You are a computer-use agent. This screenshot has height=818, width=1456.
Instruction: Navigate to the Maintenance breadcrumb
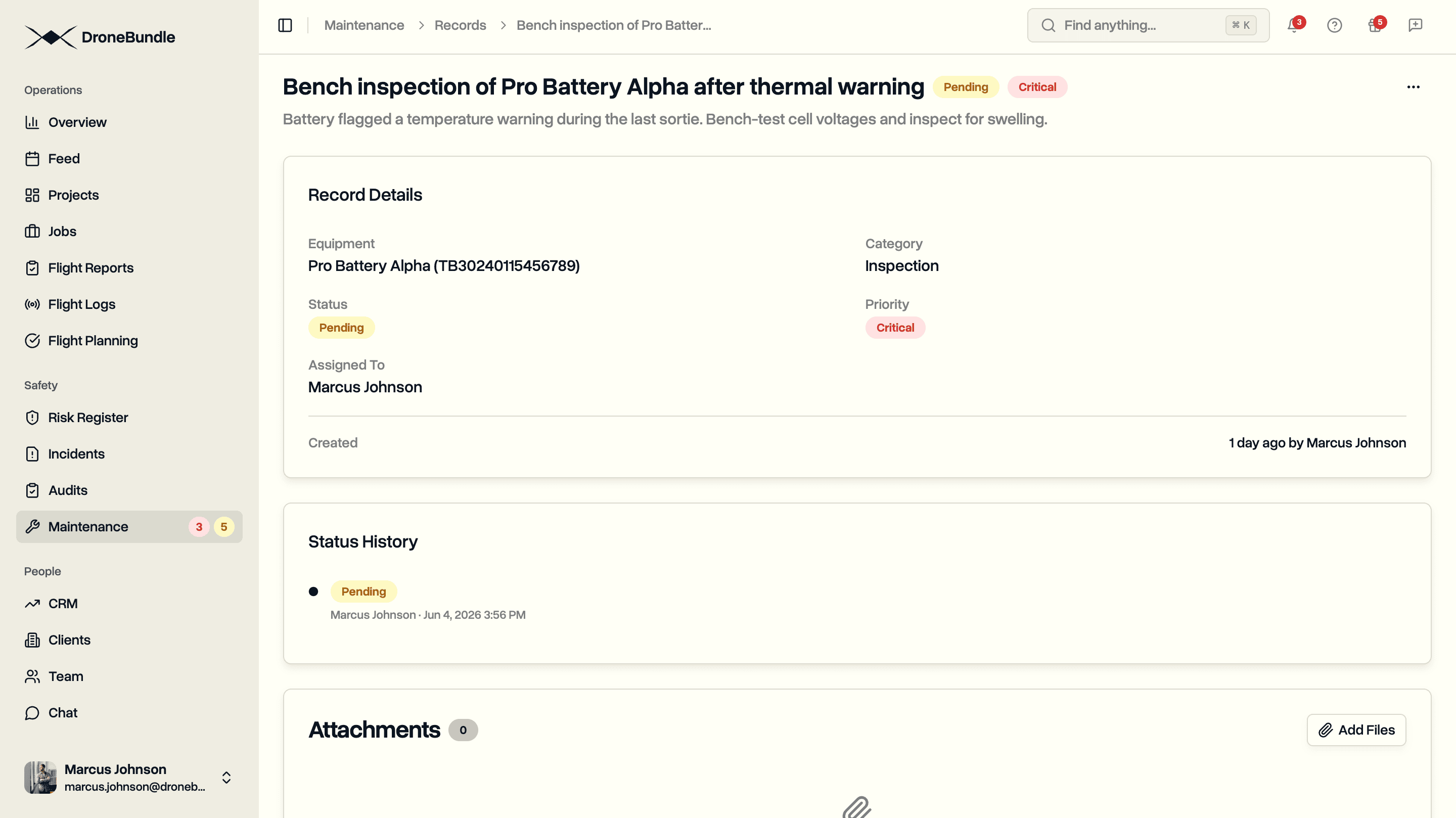click(x=363, y=25)
